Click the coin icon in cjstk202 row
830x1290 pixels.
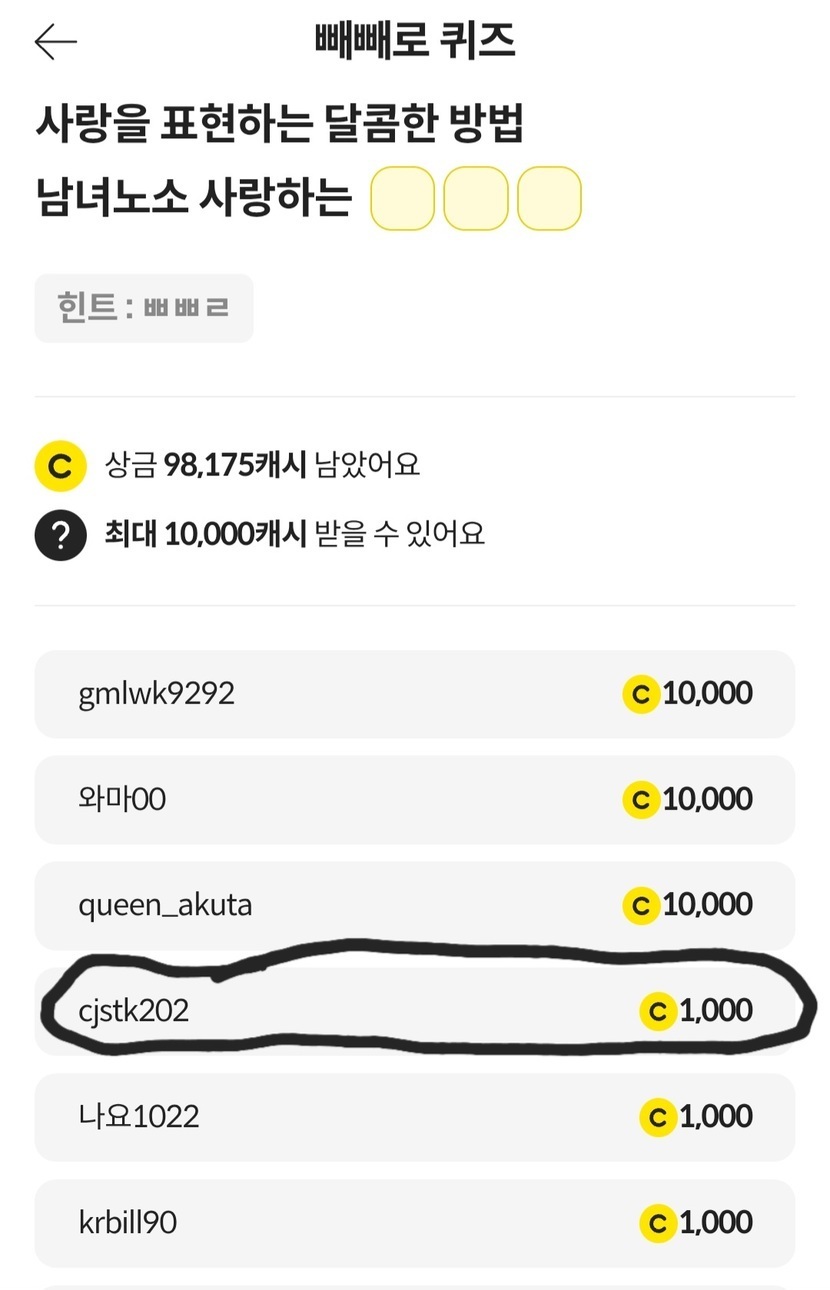pyautogui.click(x=657, y=1012)
